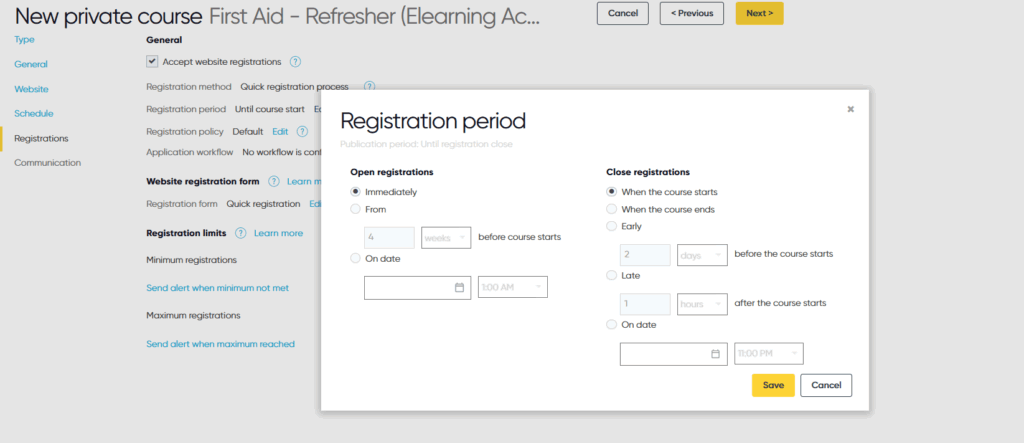Image resolution: width=1024 pixels, height=443 pixels.
Task: Select the Early close registrations radio button
Action: click(611, 226)
